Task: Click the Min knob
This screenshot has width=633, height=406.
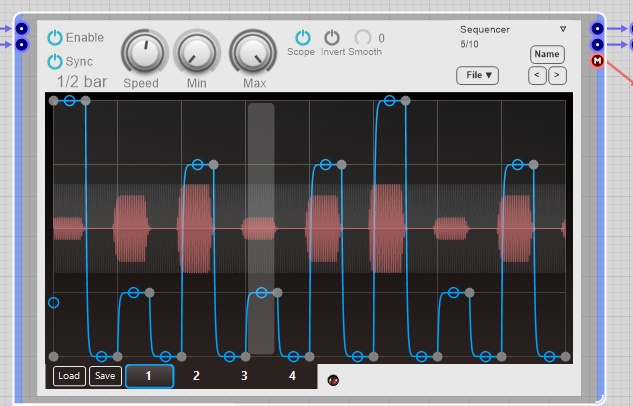Action: click(x=197, y=49)
